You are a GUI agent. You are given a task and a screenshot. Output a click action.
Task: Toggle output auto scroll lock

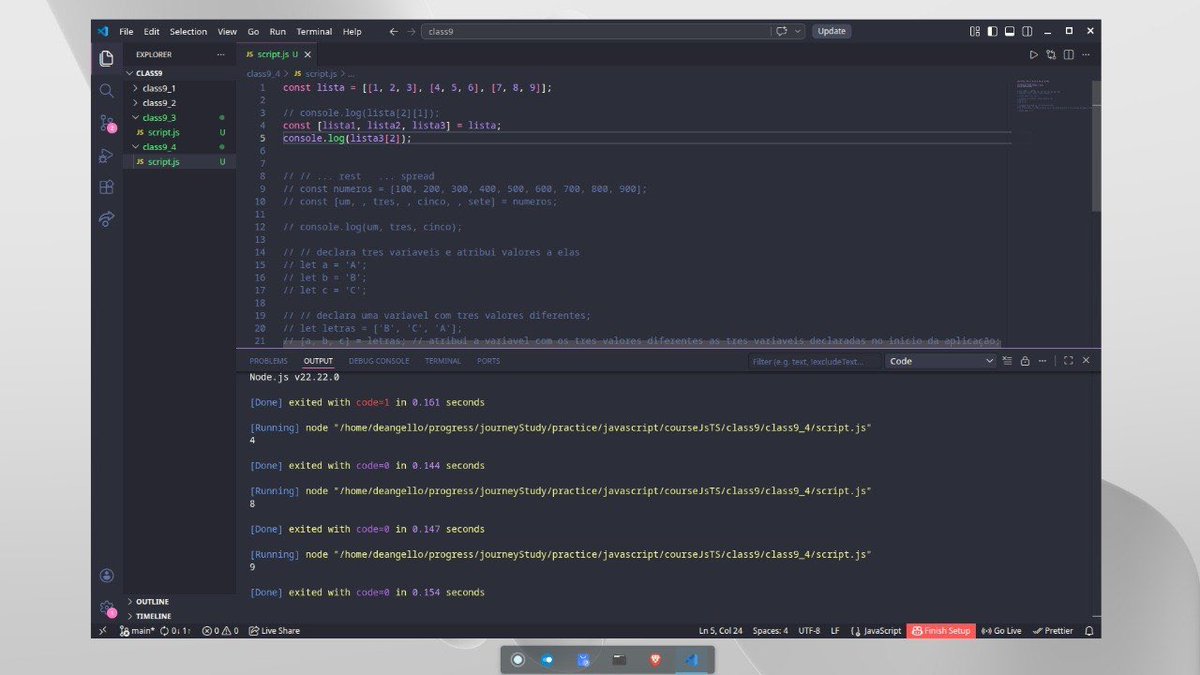(1025, 361)
